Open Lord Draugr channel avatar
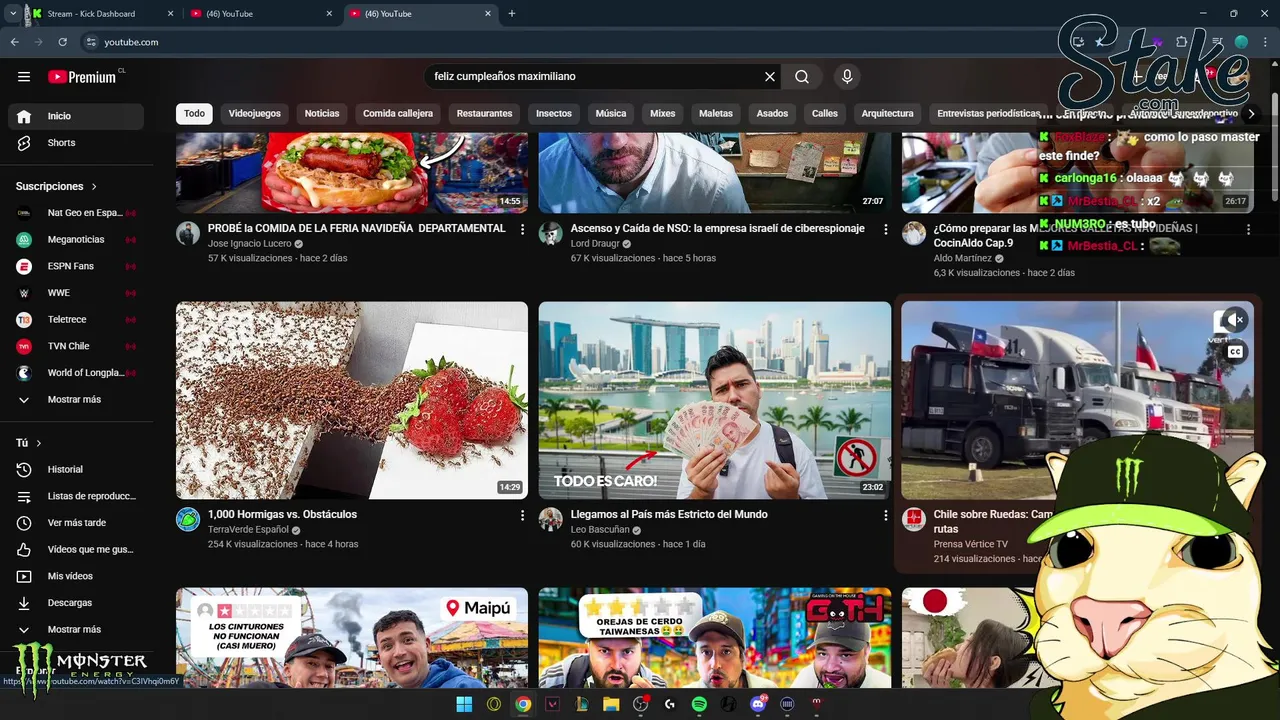This screenshot has height=720, width=1280. 551,233
